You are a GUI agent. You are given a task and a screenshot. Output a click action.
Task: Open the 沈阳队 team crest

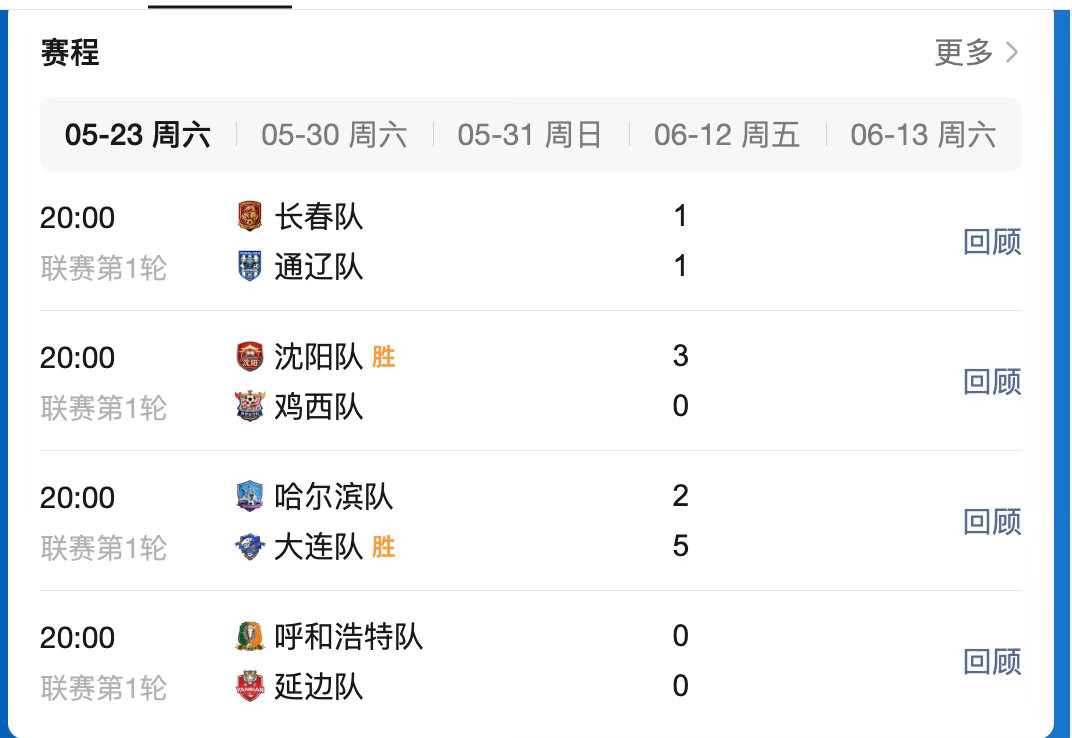coord(250,356)
